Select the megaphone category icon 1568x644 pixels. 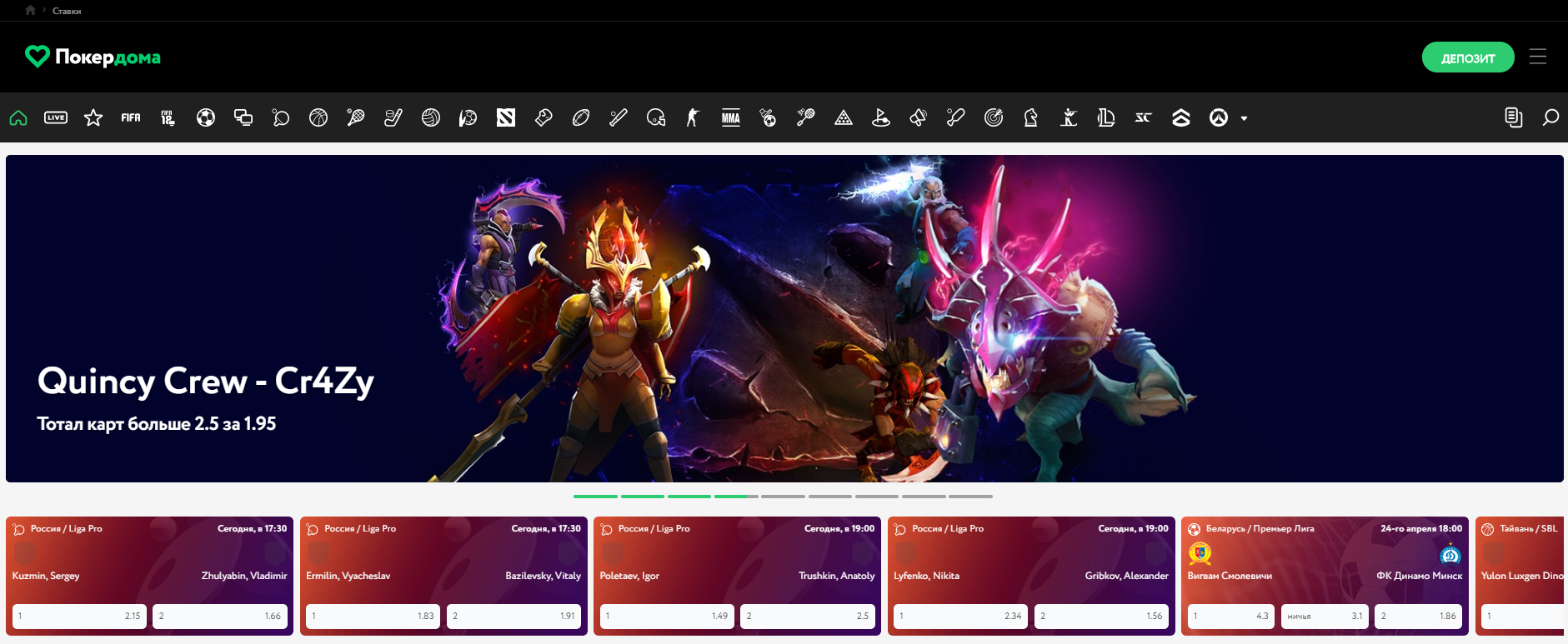(x=919, y=117)
